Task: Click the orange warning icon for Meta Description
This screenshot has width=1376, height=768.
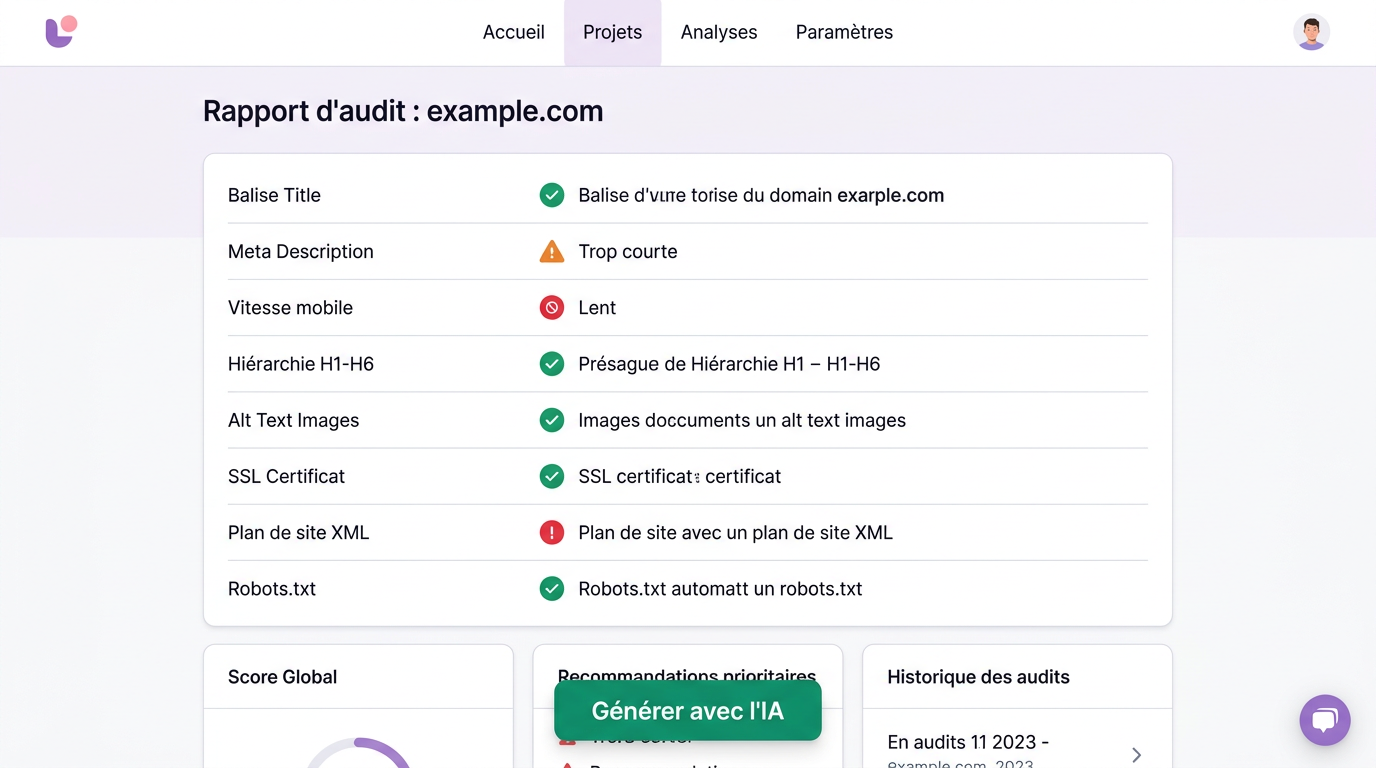Action: (x=552, y=251)
